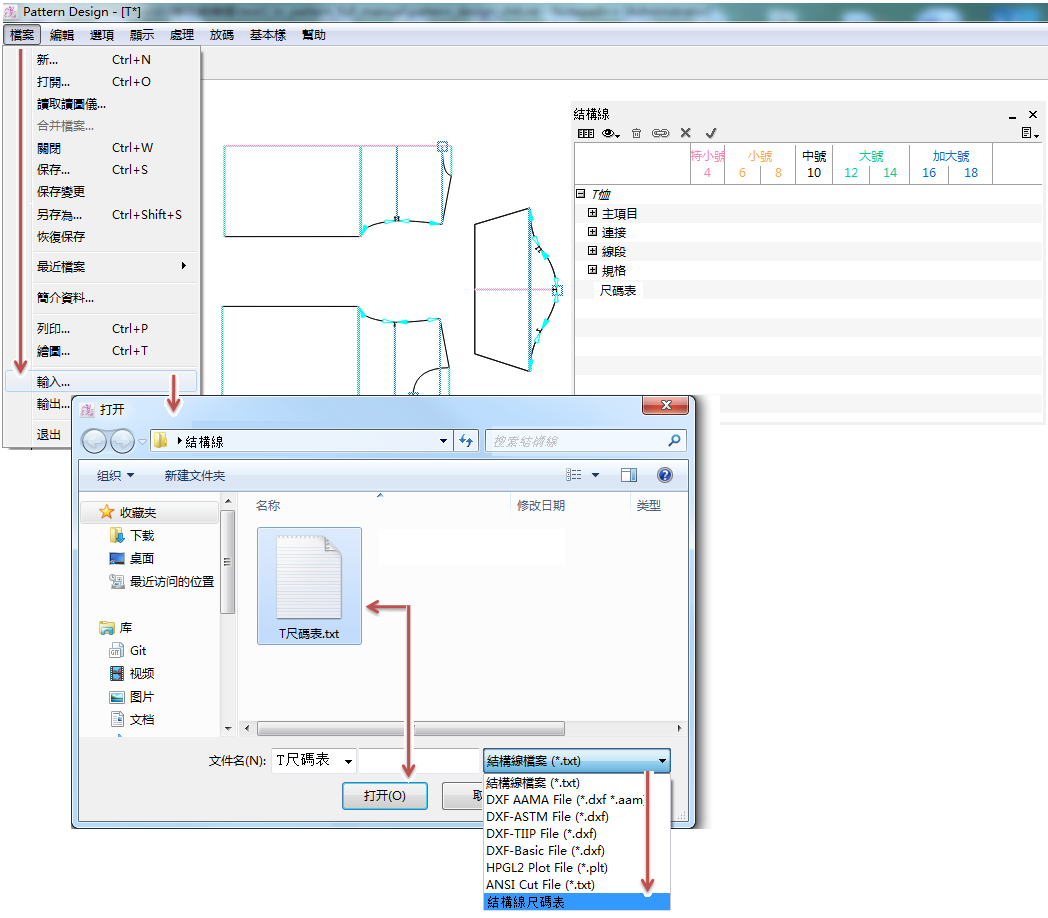
Task: Click the trash delete icon in 結構線 panel
Action: click(636, 133)
